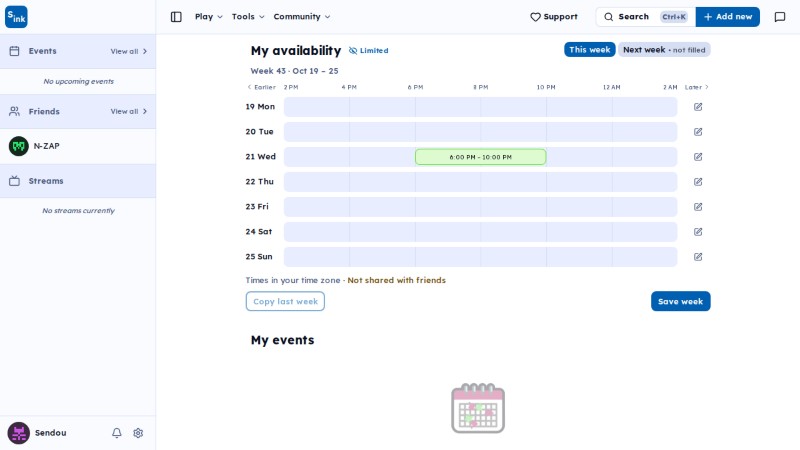Open Sendou user avatar
Viewport: 800px width, 450px height.
pyautogui.click(x=19, y=433)
